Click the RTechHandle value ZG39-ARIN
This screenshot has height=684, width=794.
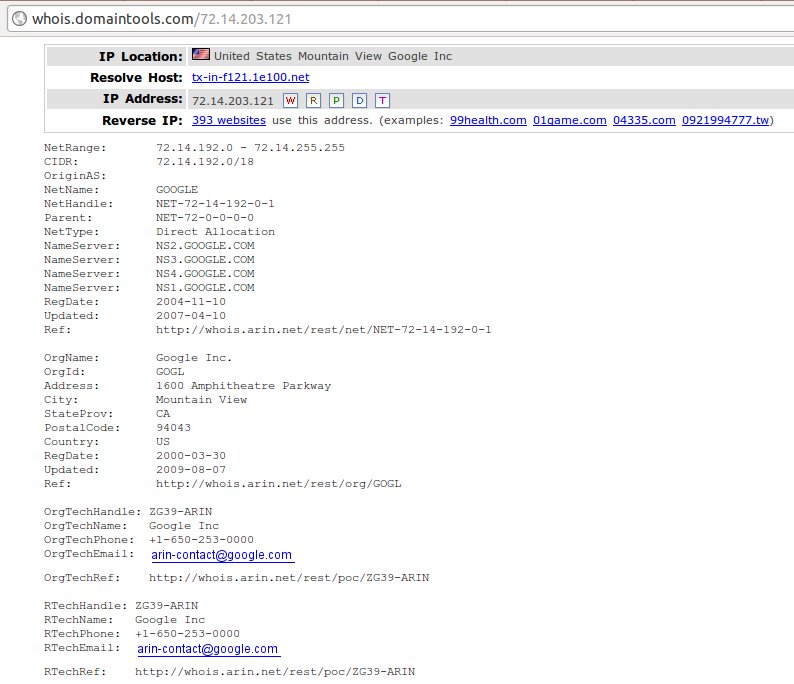166,606
